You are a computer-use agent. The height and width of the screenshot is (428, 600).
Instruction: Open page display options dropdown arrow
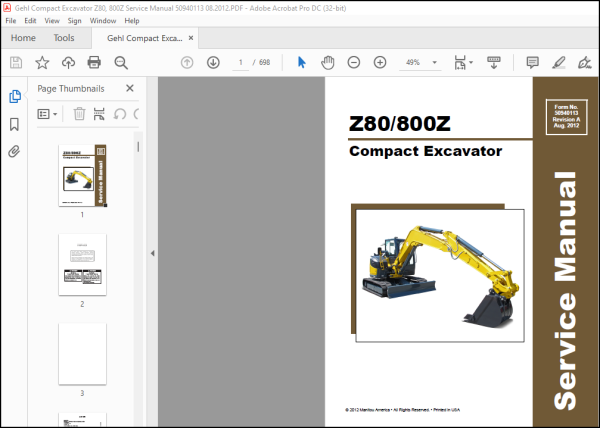(471, 62)
